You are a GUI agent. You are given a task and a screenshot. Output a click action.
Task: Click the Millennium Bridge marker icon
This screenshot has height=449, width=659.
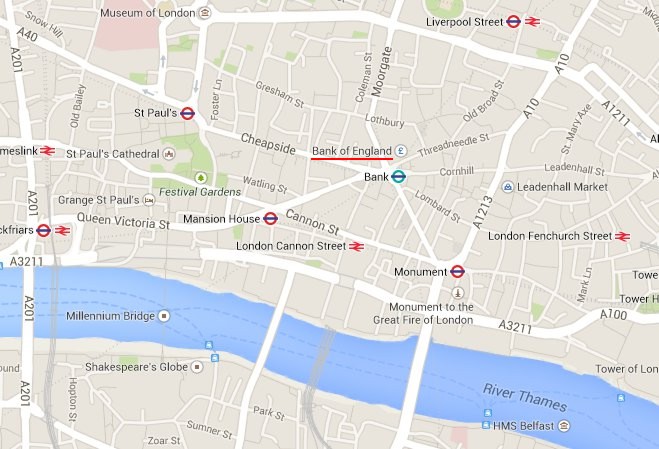(164, 316)
